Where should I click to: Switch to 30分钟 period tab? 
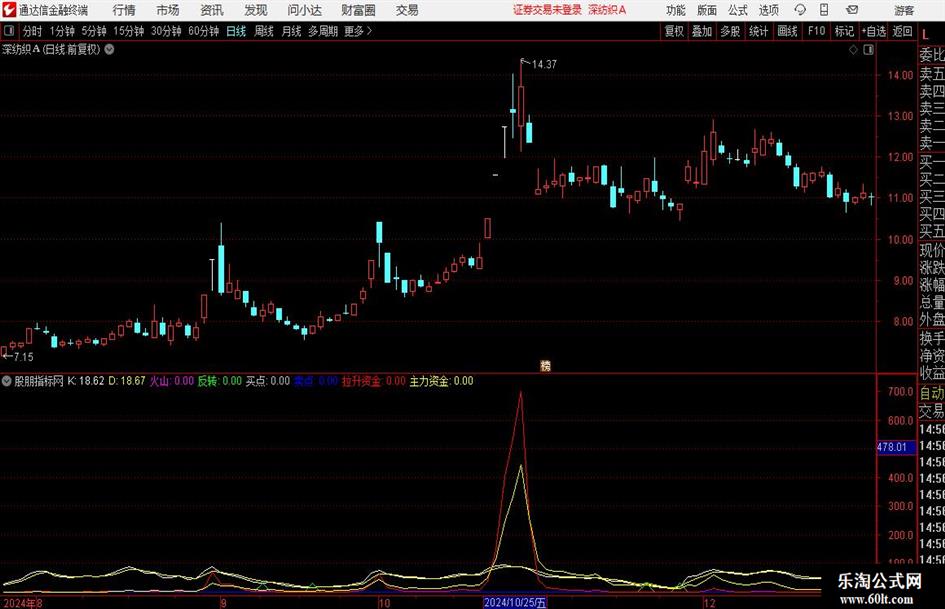(166, 31)
